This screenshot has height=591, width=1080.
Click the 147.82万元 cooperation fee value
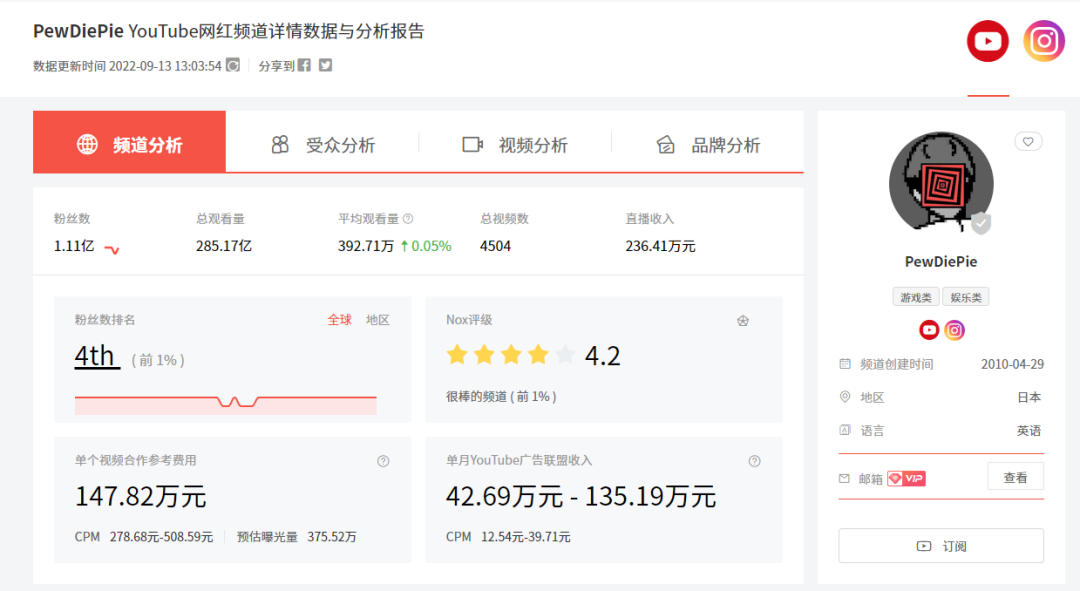141,496
